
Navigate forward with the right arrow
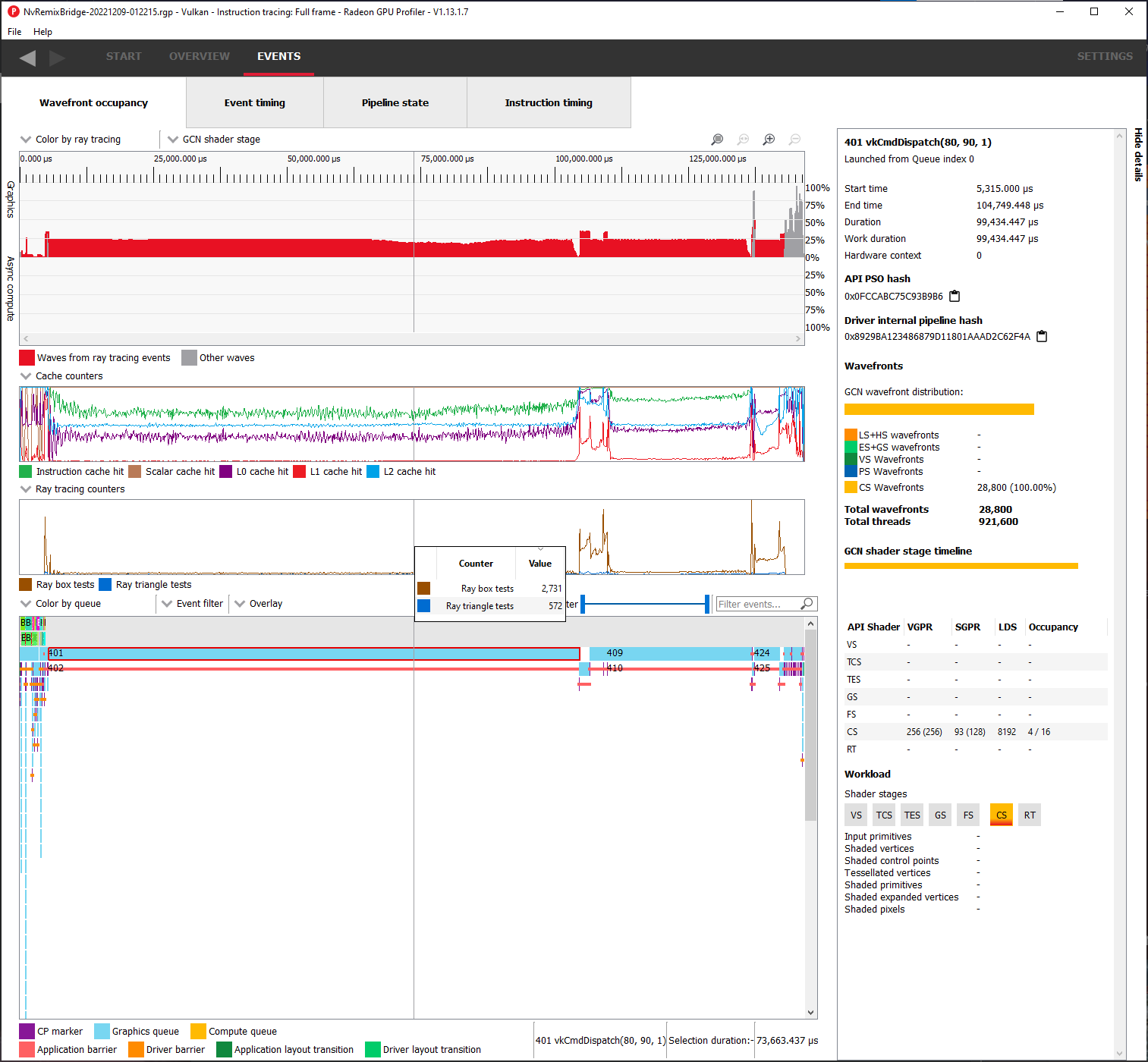[x=58, y=58]
